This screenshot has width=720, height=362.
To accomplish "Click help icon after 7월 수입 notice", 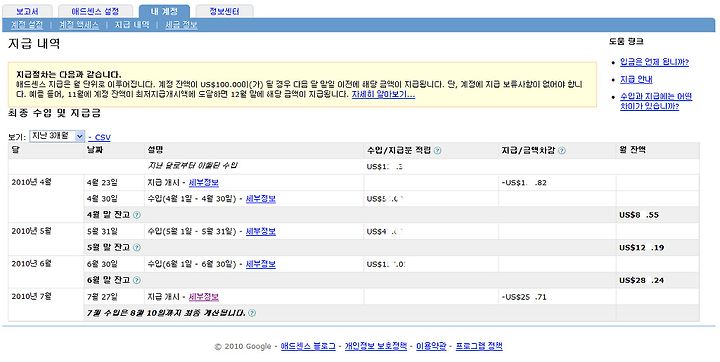I will click(x=252, y=313).
